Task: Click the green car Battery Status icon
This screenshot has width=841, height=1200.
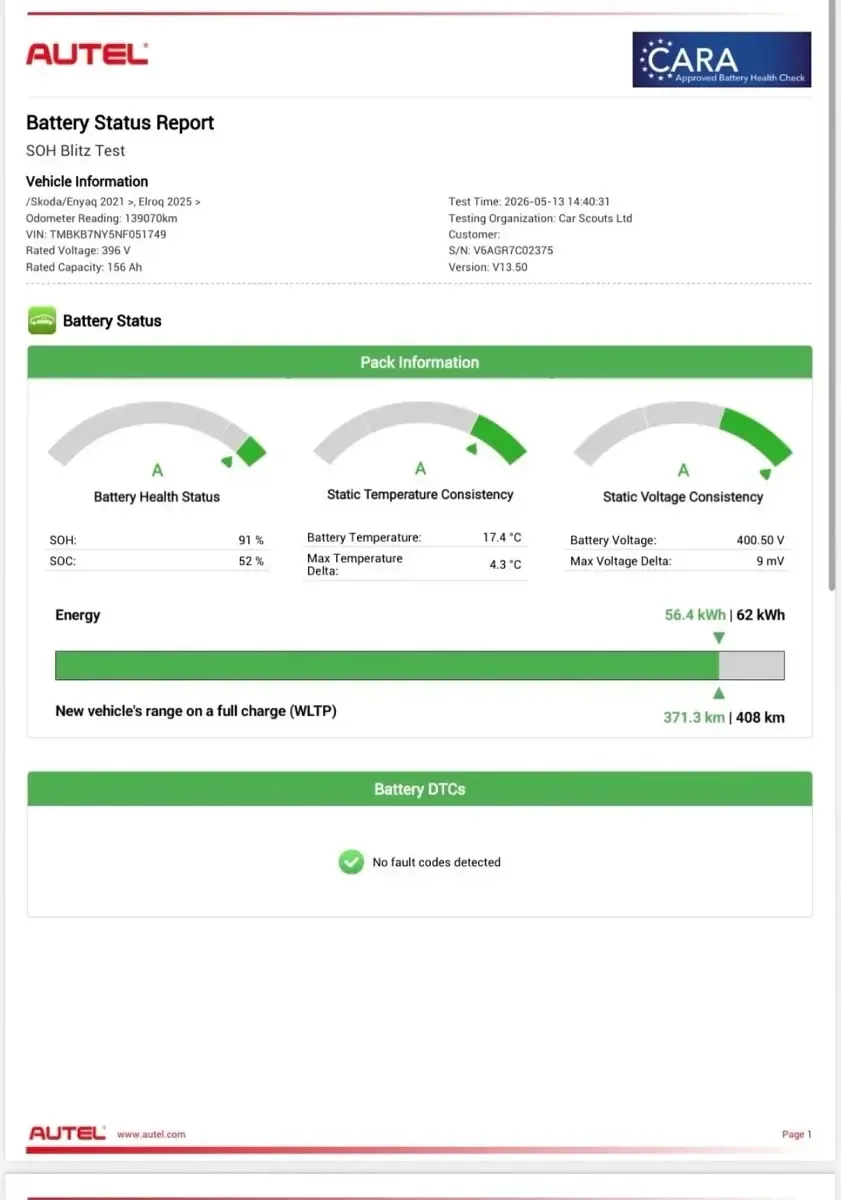Action: 41,321
